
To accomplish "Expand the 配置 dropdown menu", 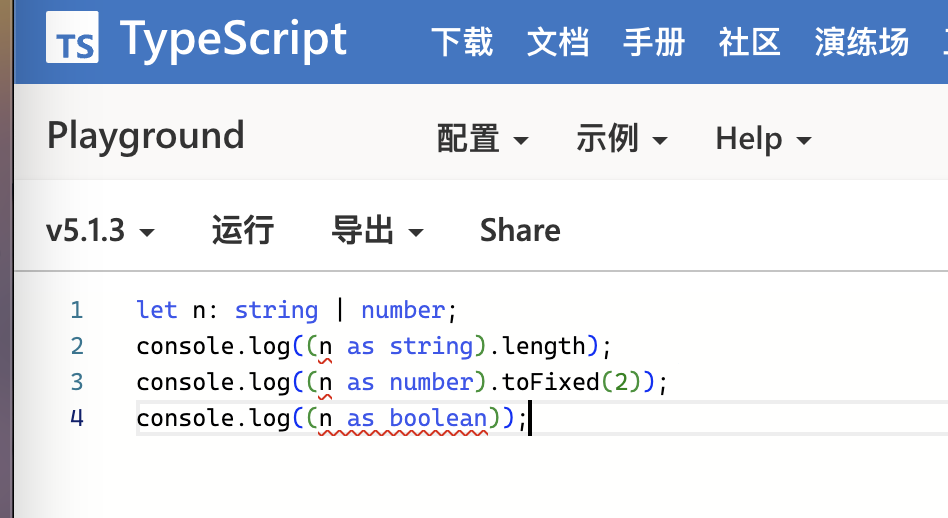I will 482,138.
